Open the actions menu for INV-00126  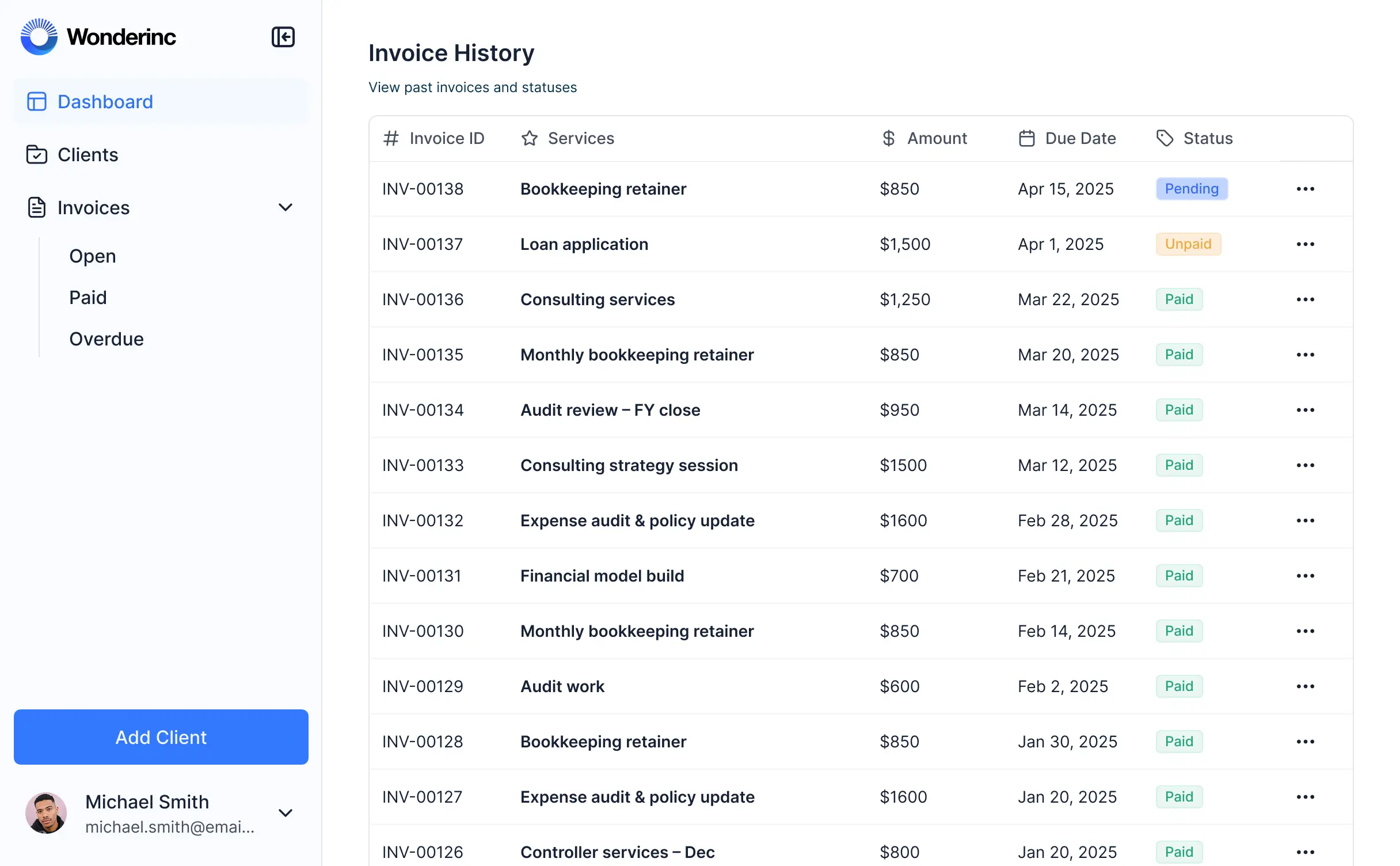point(1306,852)
